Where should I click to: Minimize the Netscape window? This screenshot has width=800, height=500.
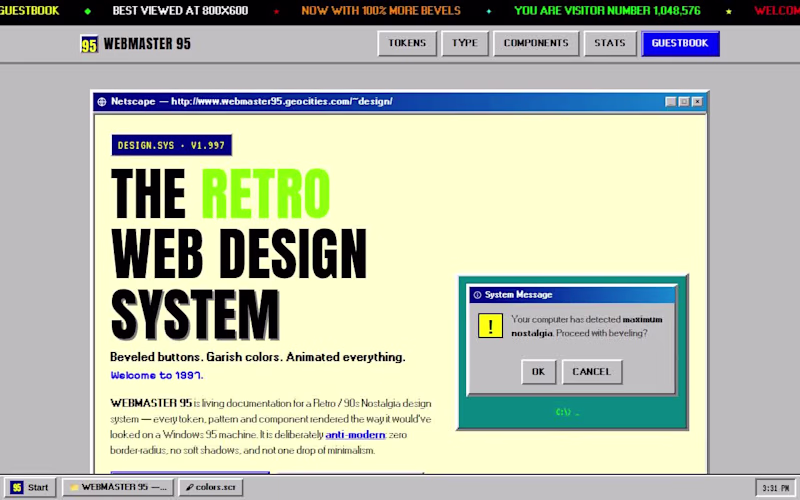671,102
